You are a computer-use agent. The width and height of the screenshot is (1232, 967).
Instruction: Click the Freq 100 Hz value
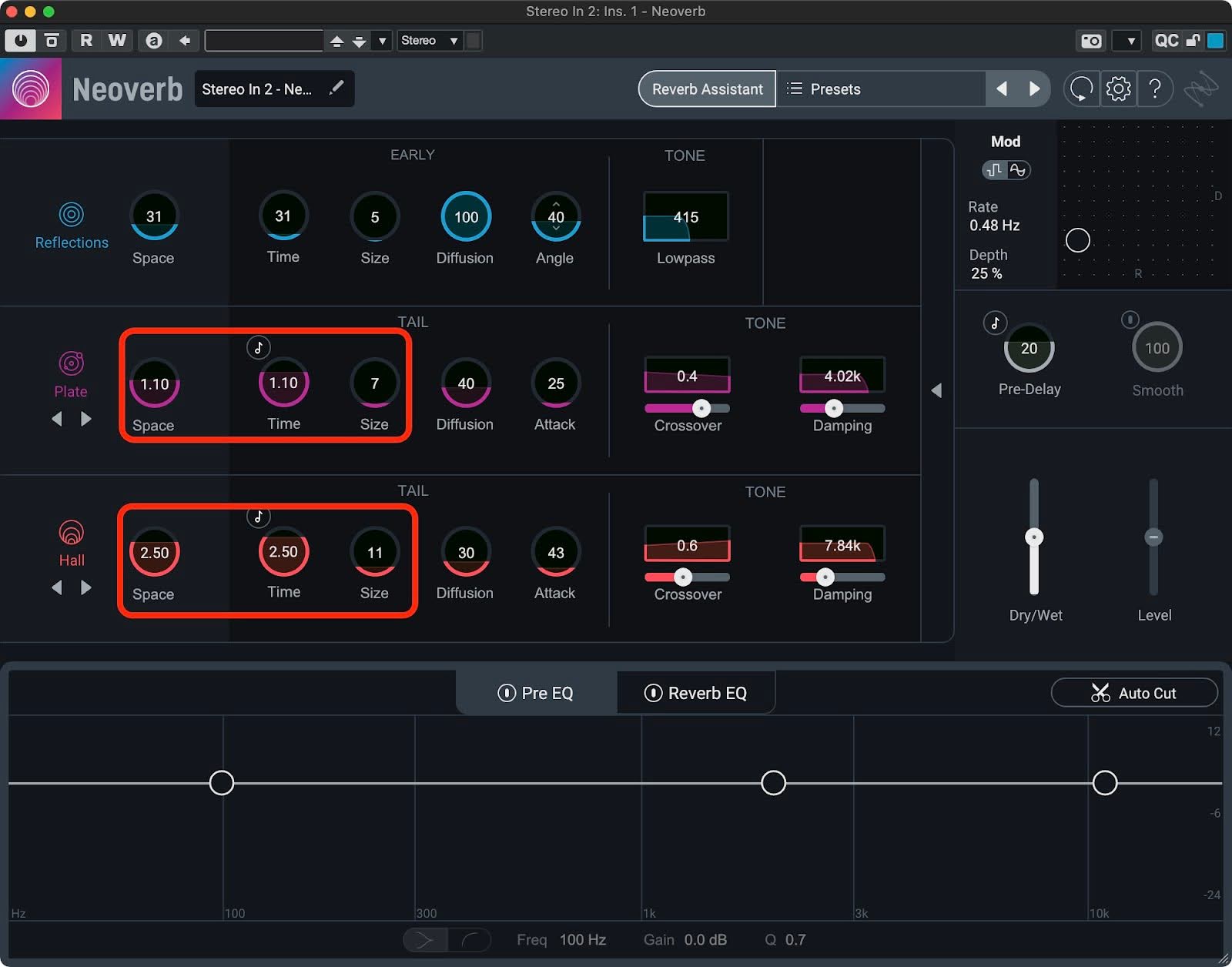coord(582,940)
